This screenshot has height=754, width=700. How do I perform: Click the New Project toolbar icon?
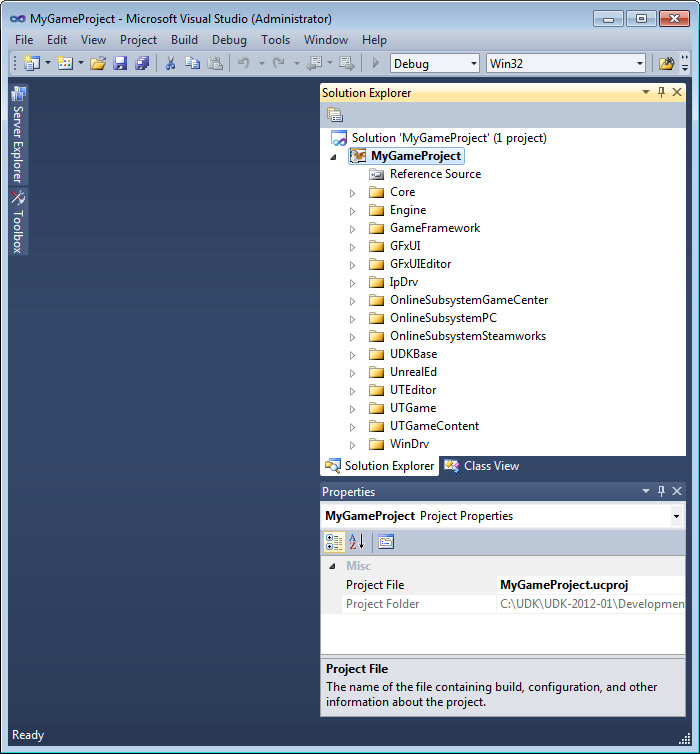(x=32, y=63)
